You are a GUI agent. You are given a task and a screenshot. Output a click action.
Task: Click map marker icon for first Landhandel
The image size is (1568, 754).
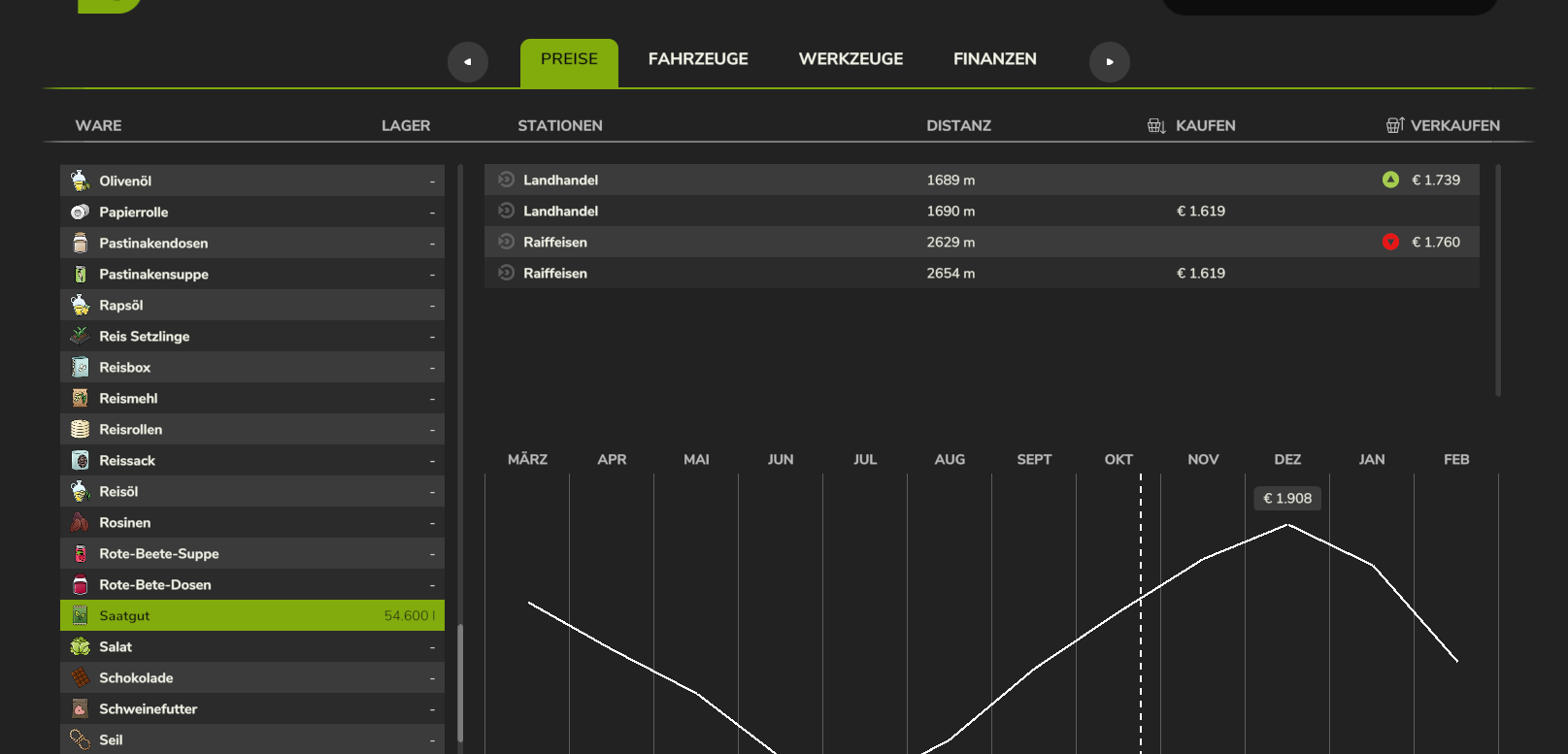pyautogui.click(x=506, y=180)
